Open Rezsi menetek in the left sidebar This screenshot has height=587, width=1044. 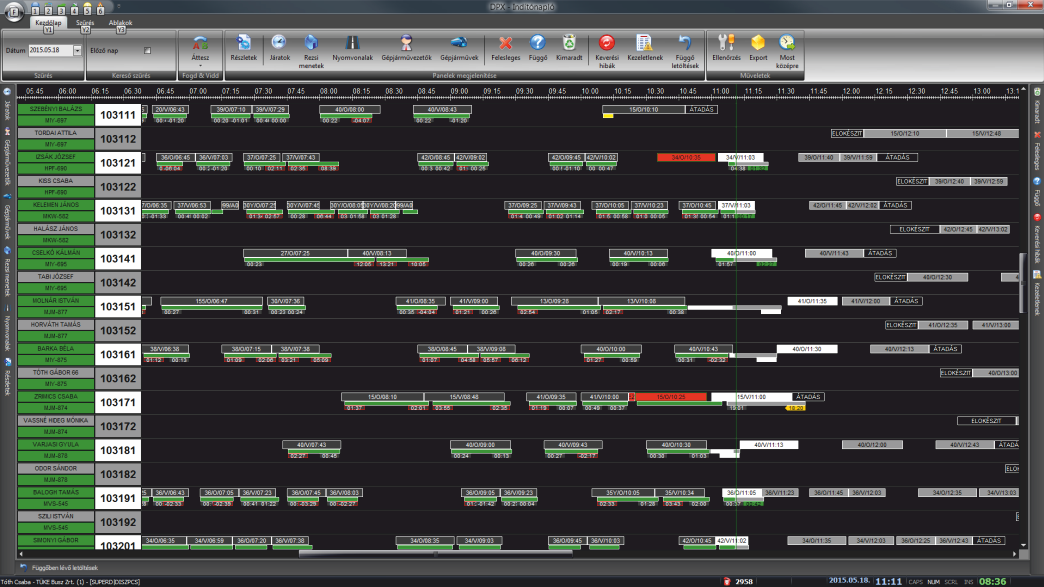click(x=7, y=274)
